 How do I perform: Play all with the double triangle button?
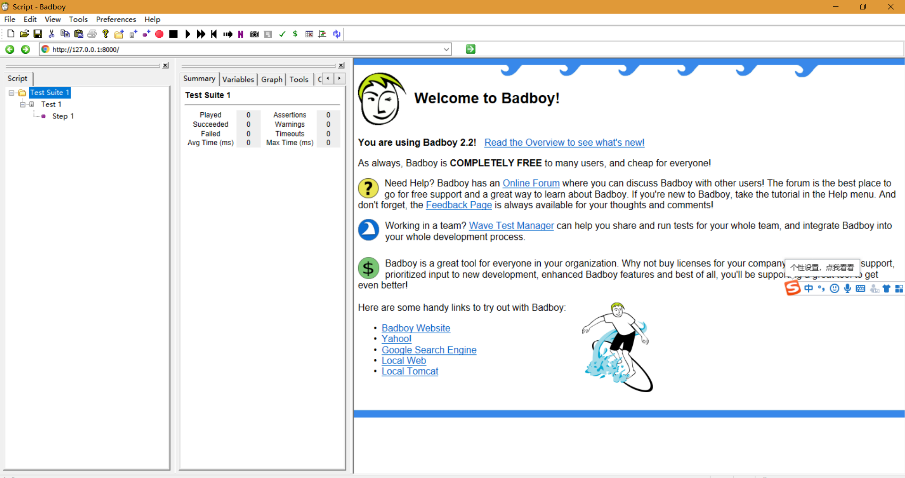pos(201,34)
